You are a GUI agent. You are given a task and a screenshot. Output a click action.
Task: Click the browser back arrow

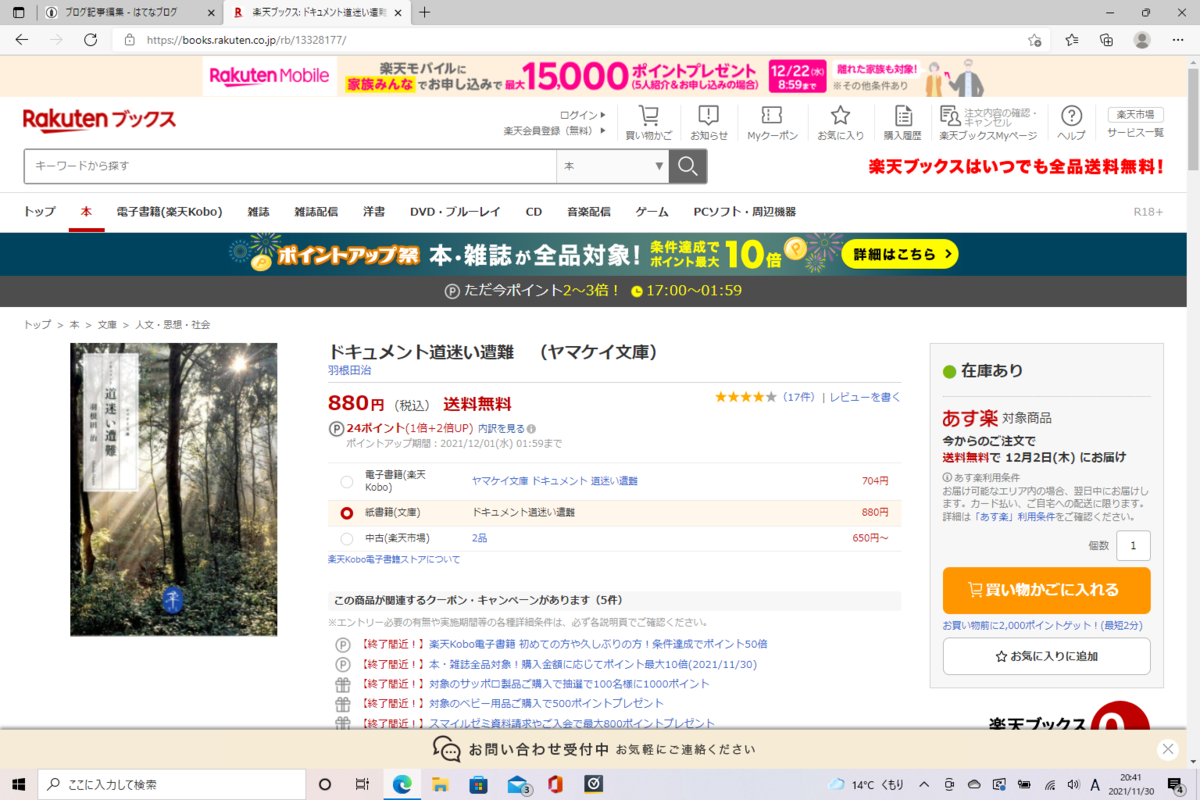click(x=22, y=40)
